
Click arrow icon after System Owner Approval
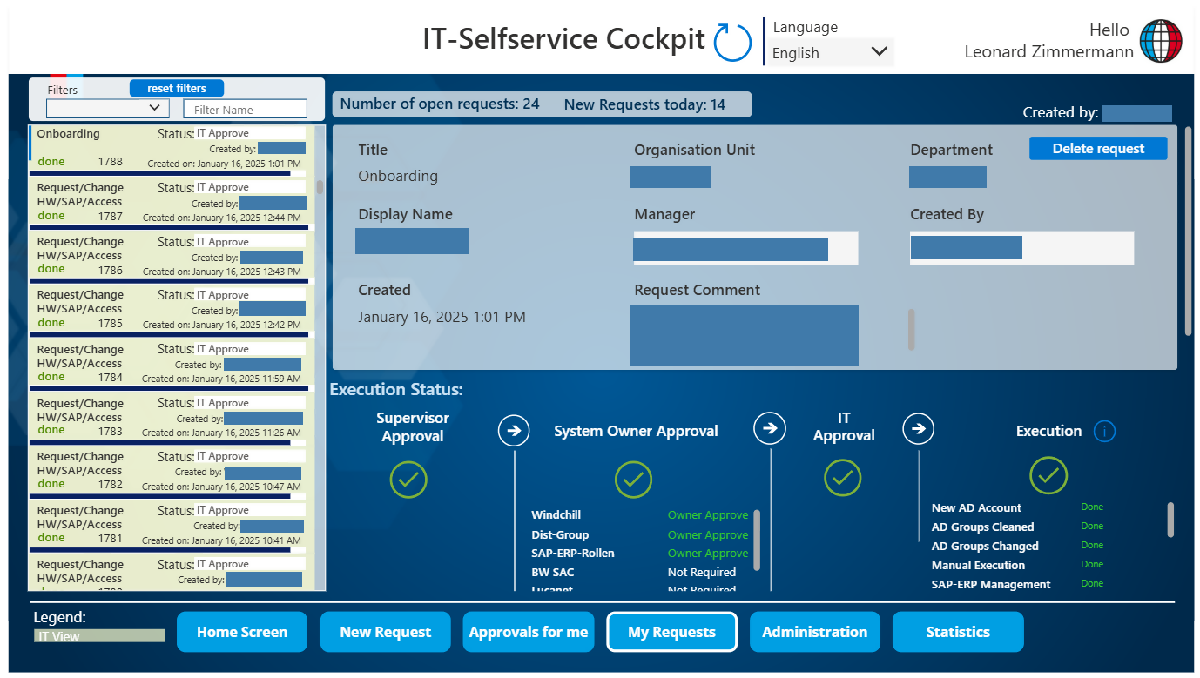pyautogui.click(x=769, y=429)
